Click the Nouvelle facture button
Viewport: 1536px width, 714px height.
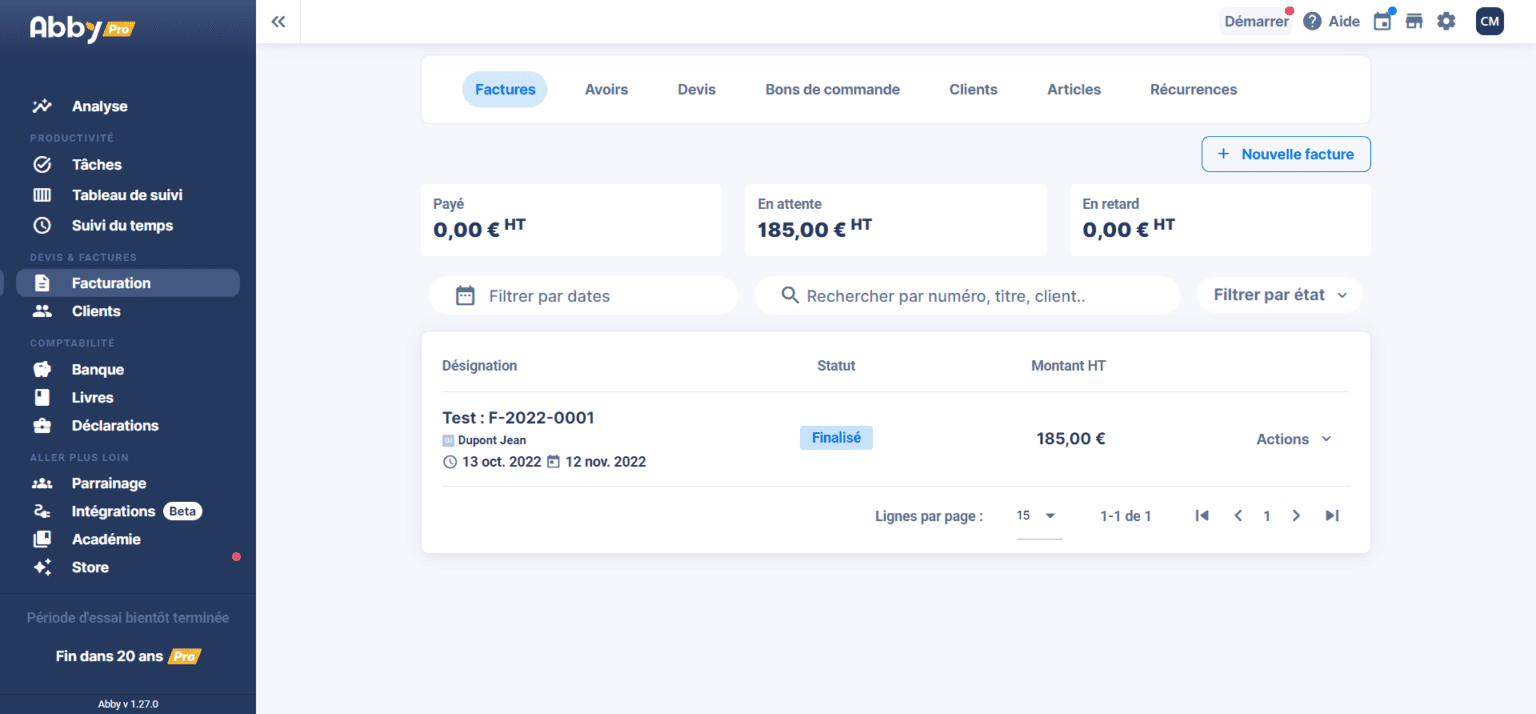point(1285,154)
